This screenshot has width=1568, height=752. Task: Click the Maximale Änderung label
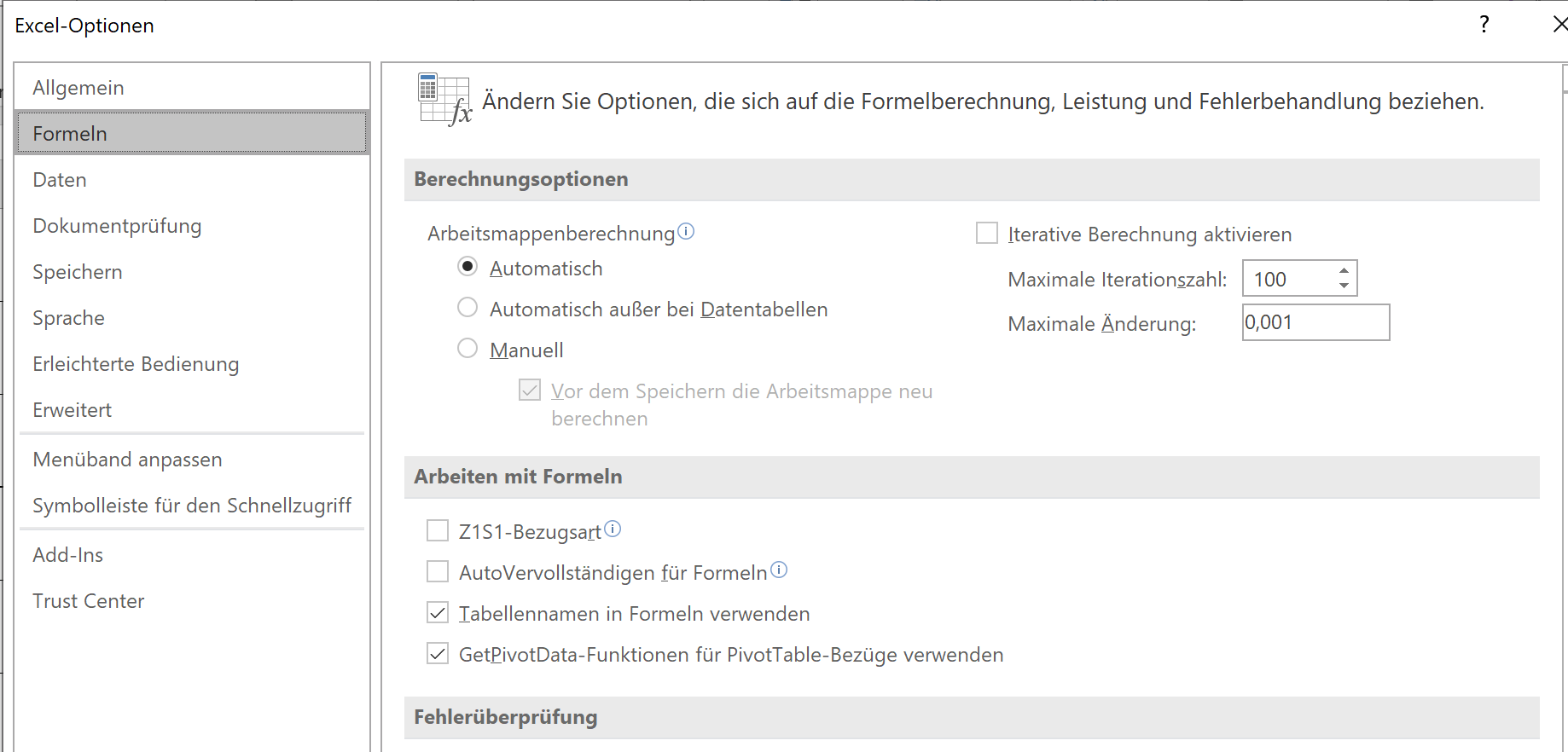pyautogui.click(x=1102, y=324)
